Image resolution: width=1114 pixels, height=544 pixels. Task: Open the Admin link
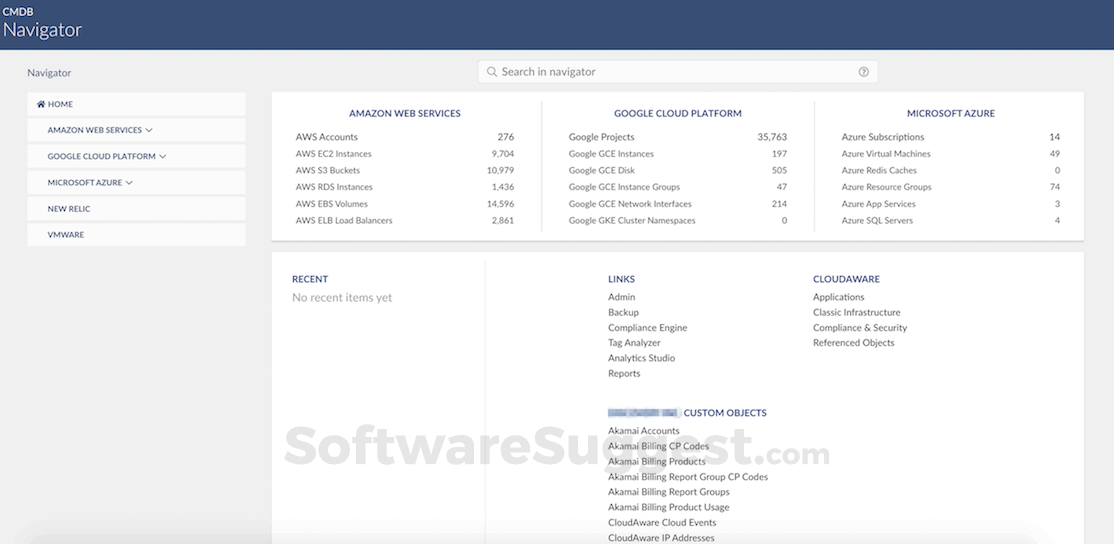click(622, 297)
